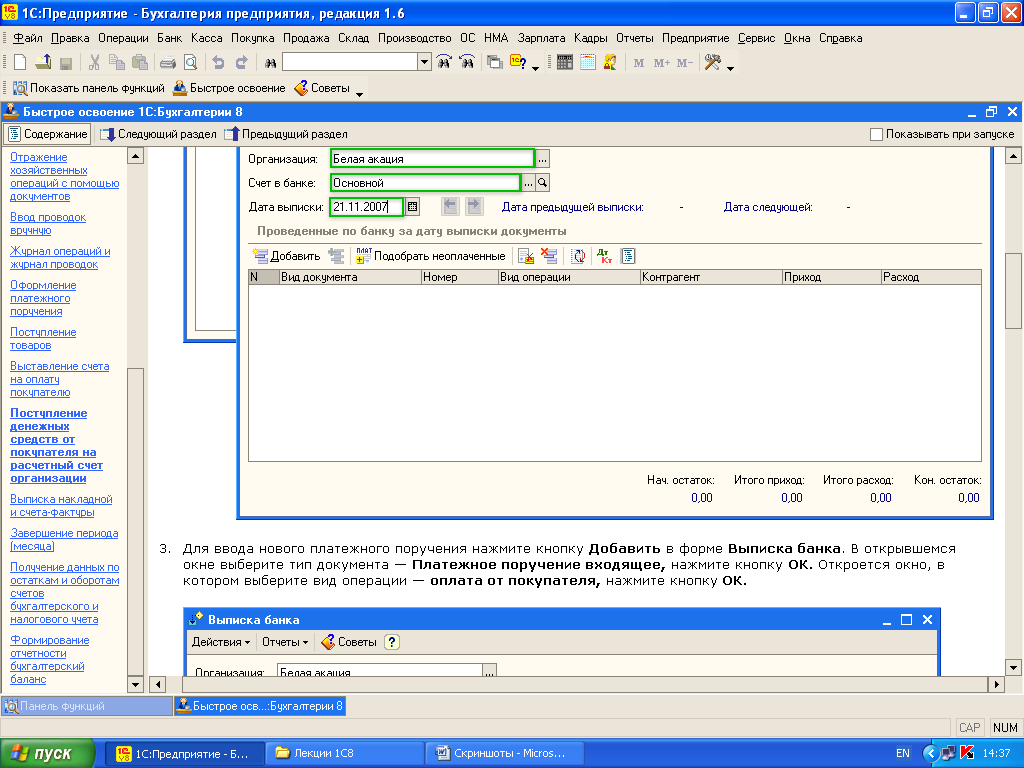Click the redo arrow icon

242,63
